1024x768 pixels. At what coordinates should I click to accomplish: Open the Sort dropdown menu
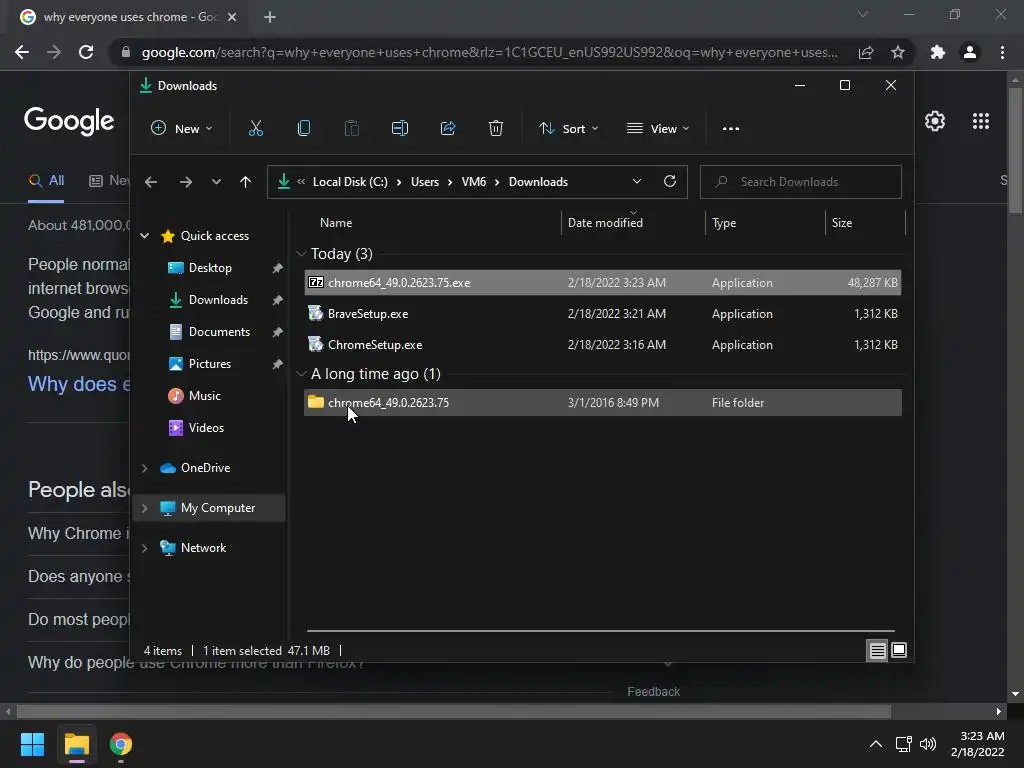click(568, 129)
